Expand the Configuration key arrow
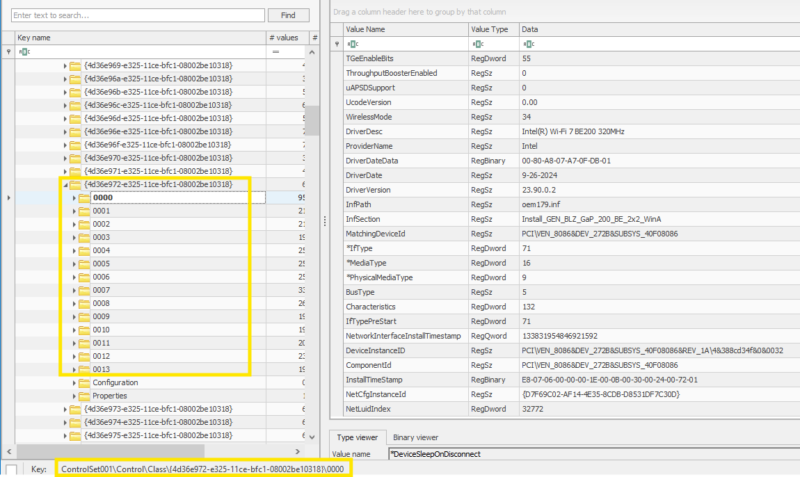This screenshot has height=477, width=800. (x=74, y=383)
